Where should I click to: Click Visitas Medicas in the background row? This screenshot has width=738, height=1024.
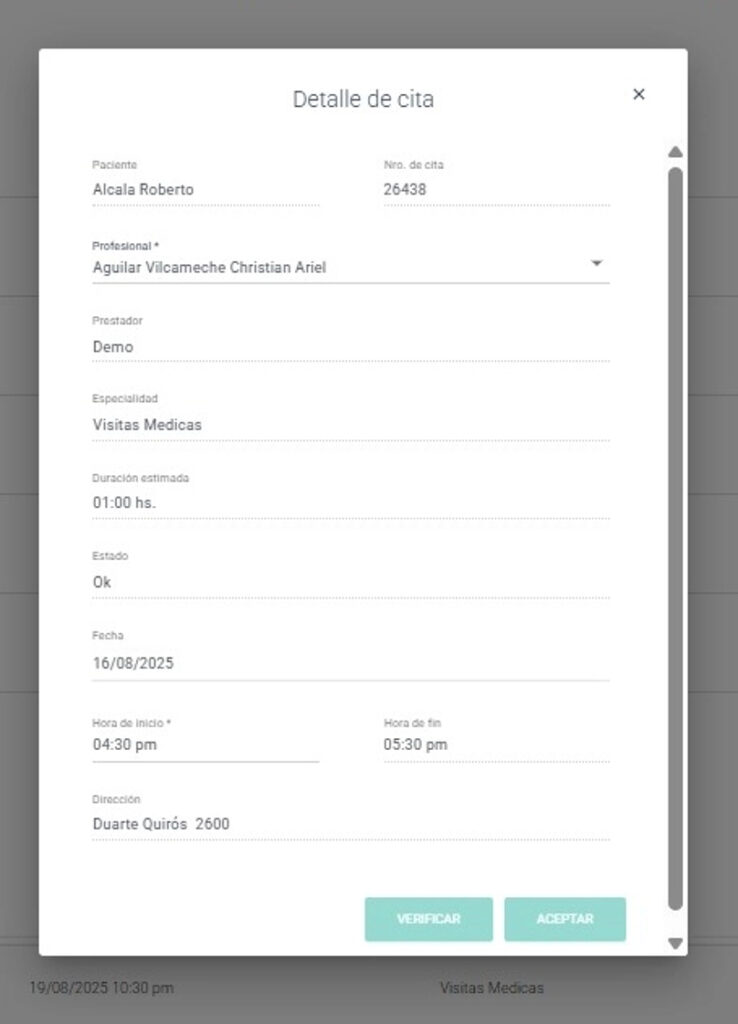tap(491, 988)
